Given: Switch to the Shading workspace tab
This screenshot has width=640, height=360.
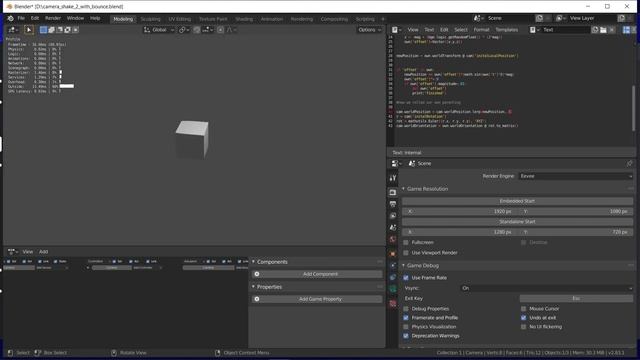Looking at the screenshot, I should pos(244,19).
